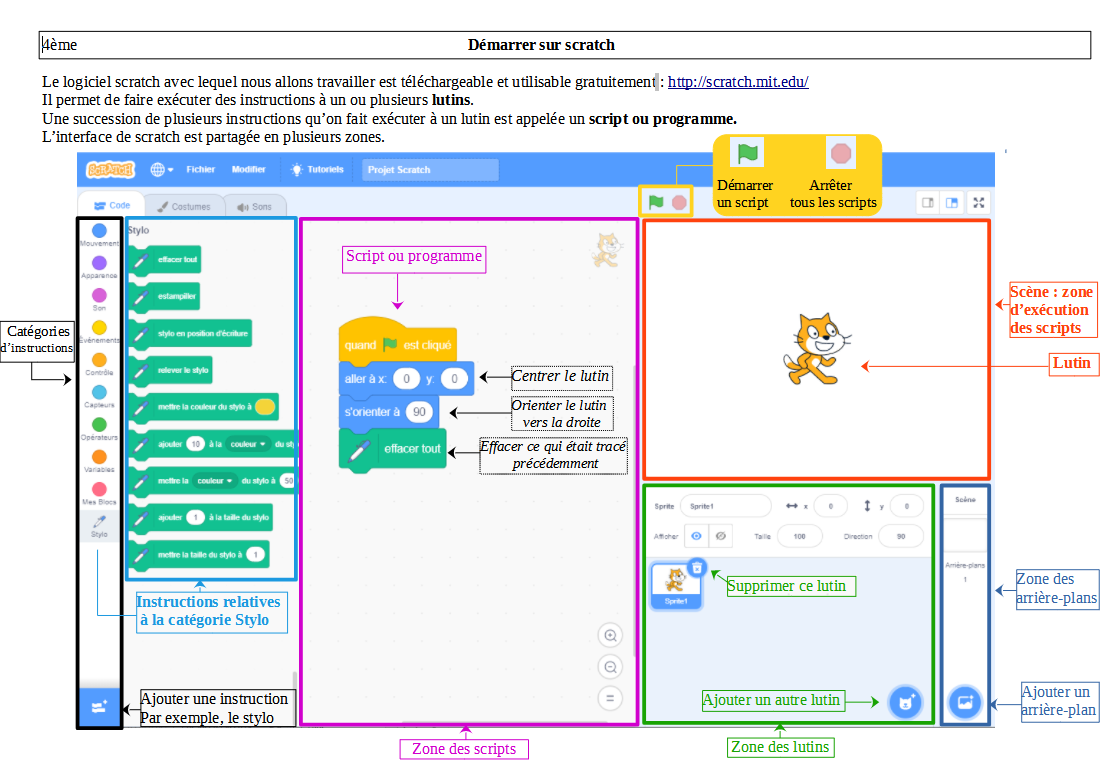Screen dimensions: 1106x768
Task: Open the couleur dropdown in ajouter block
Action: [x=250, y=443]
